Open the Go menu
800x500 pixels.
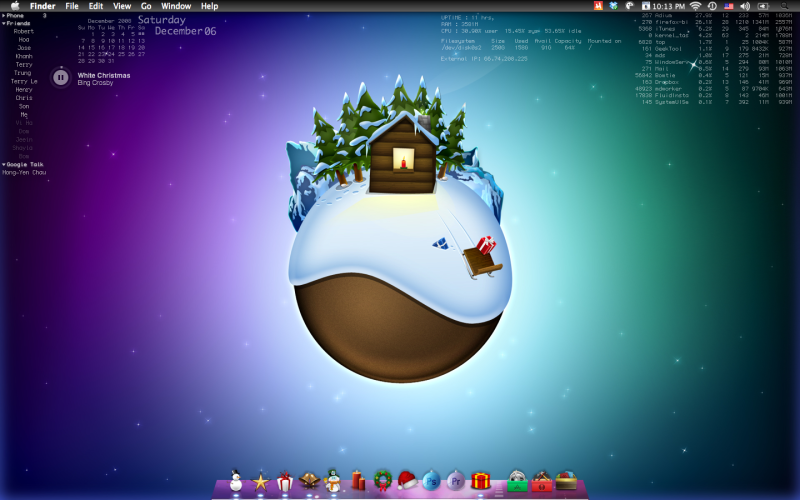[x=146, y=6]
